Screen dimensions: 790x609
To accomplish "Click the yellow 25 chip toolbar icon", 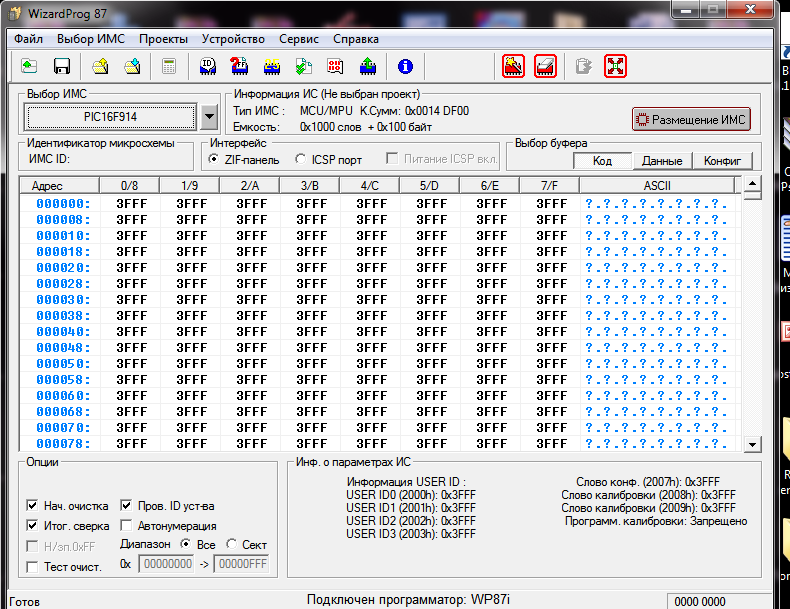I will (x=272, y=66).
